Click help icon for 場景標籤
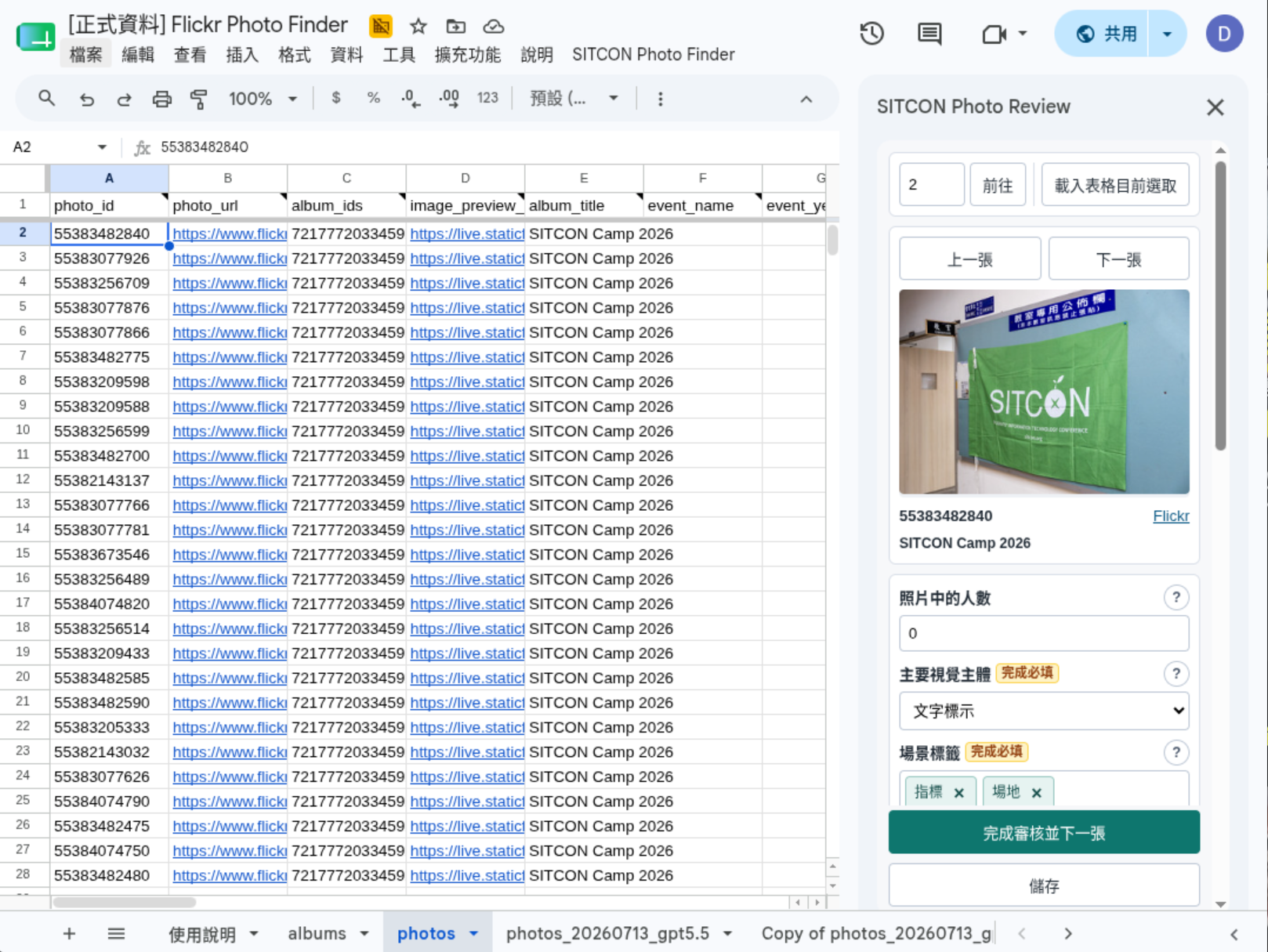The height and width of the screenshot is (952, 1268). 1176,752
